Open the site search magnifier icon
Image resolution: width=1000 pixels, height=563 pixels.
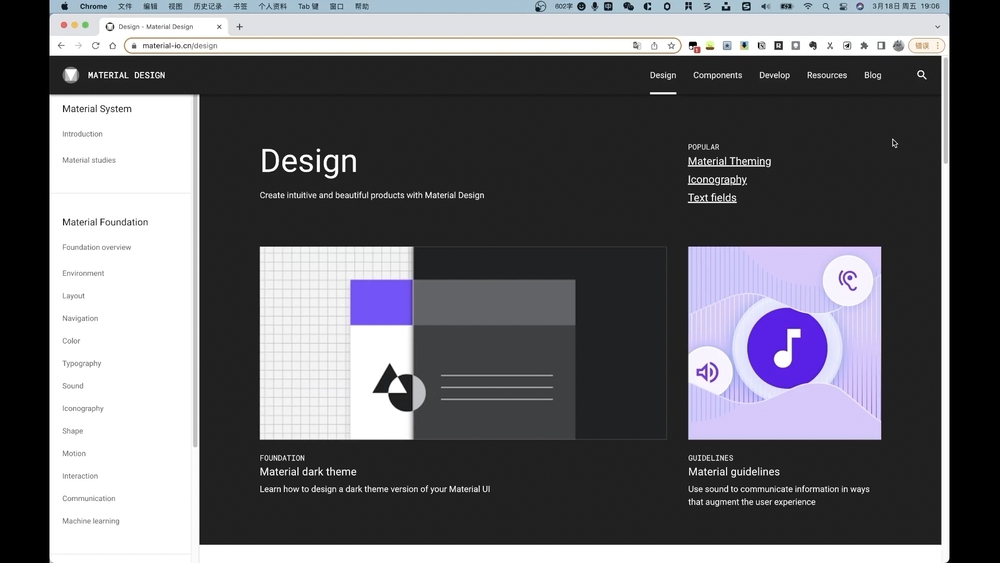click(922, 75)
